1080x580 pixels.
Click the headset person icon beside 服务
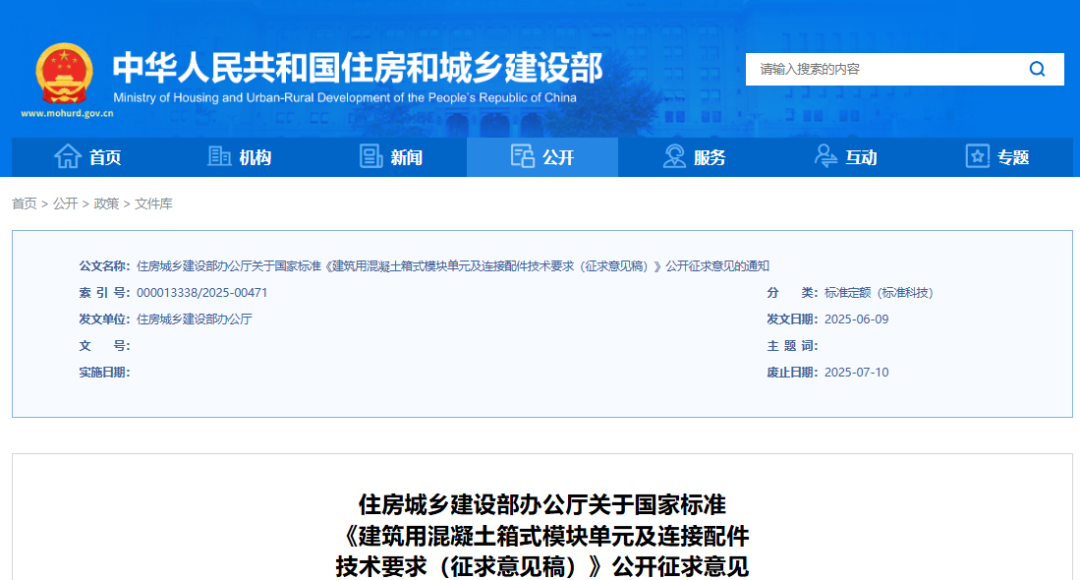click(674, 156)
